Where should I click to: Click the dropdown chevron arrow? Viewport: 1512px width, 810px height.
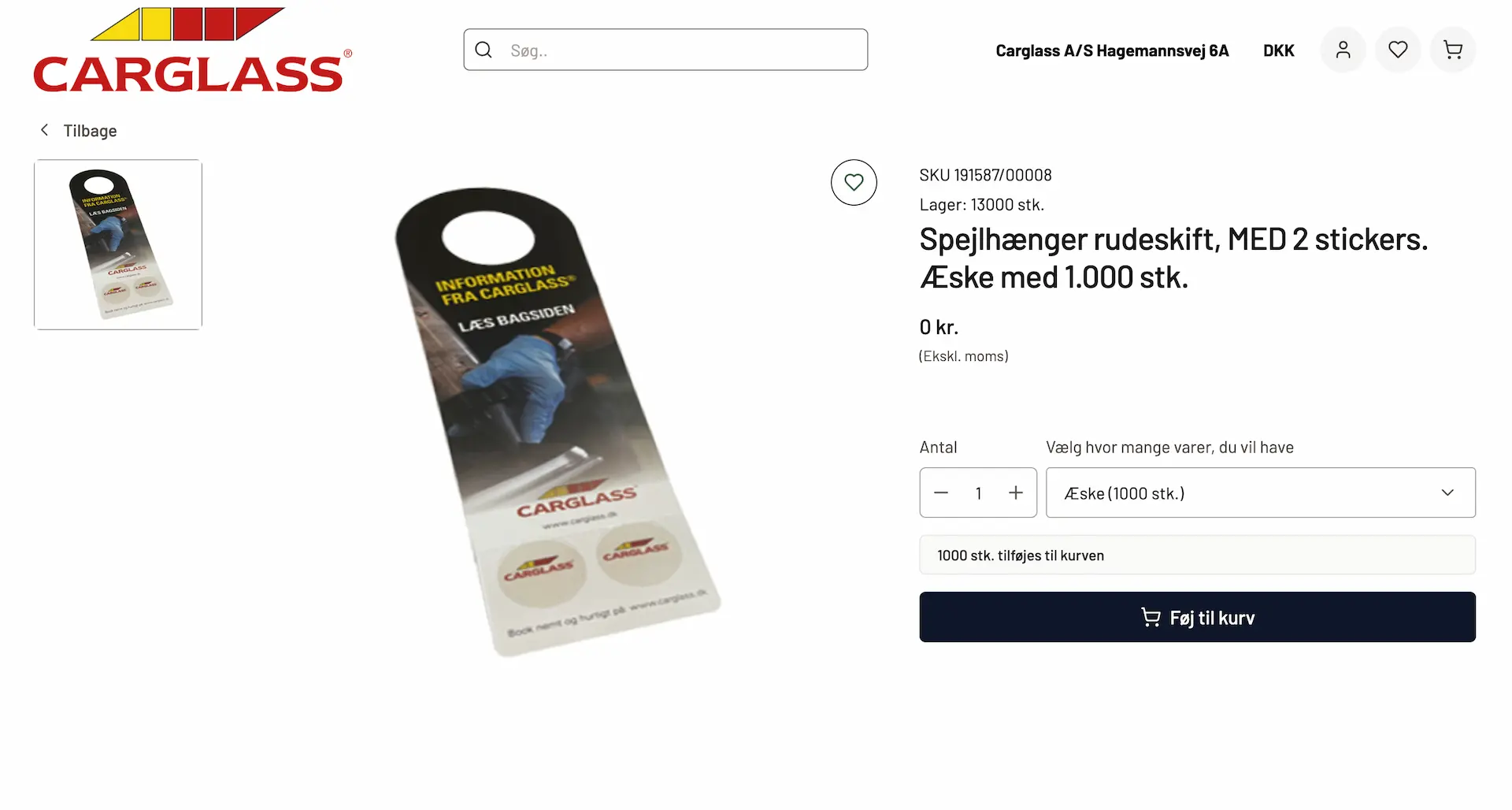coord(1447,493)
